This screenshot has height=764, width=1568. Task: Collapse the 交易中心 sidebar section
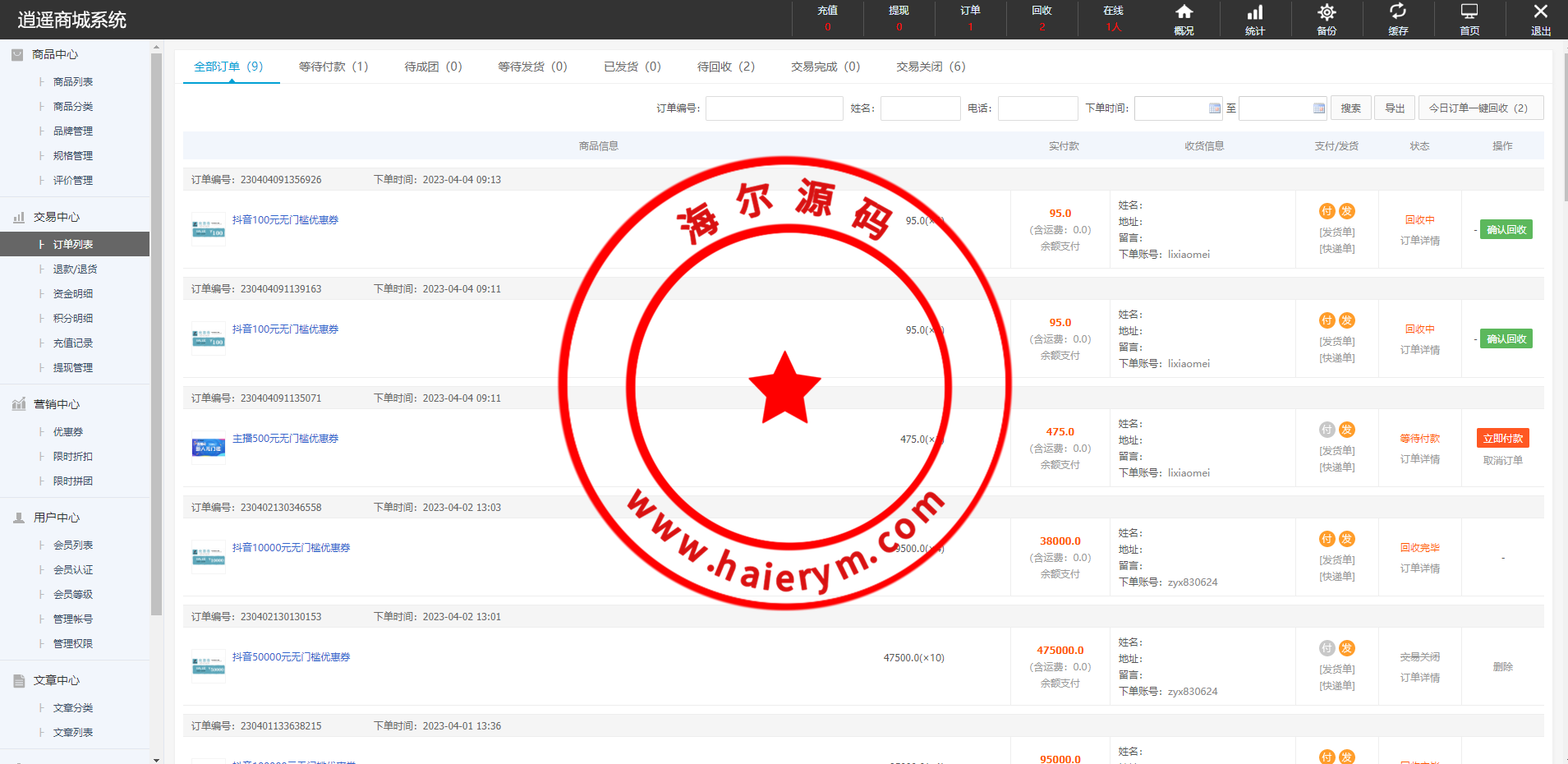pyautogui.click(x=57, y=217)
